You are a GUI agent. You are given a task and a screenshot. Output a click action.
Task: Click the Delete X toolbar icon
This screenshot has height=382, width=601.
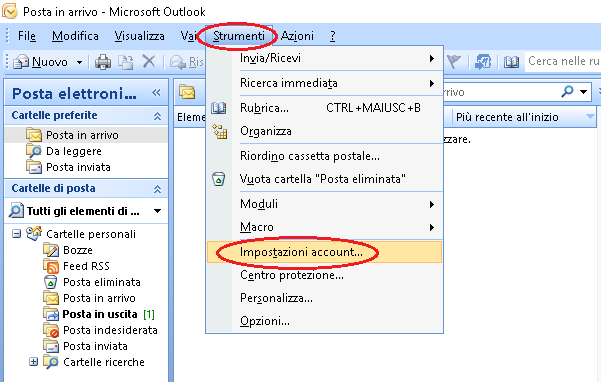(149, 61)
